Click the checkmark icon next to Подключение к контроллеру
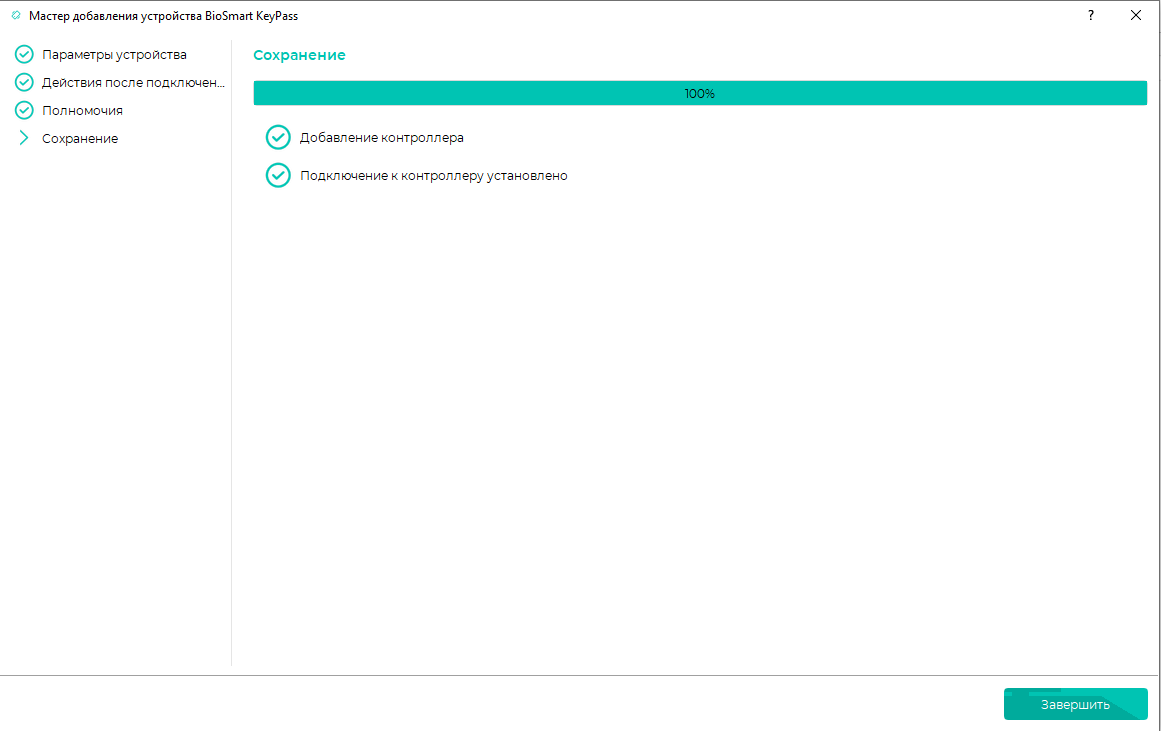 [x=278, y=176]
